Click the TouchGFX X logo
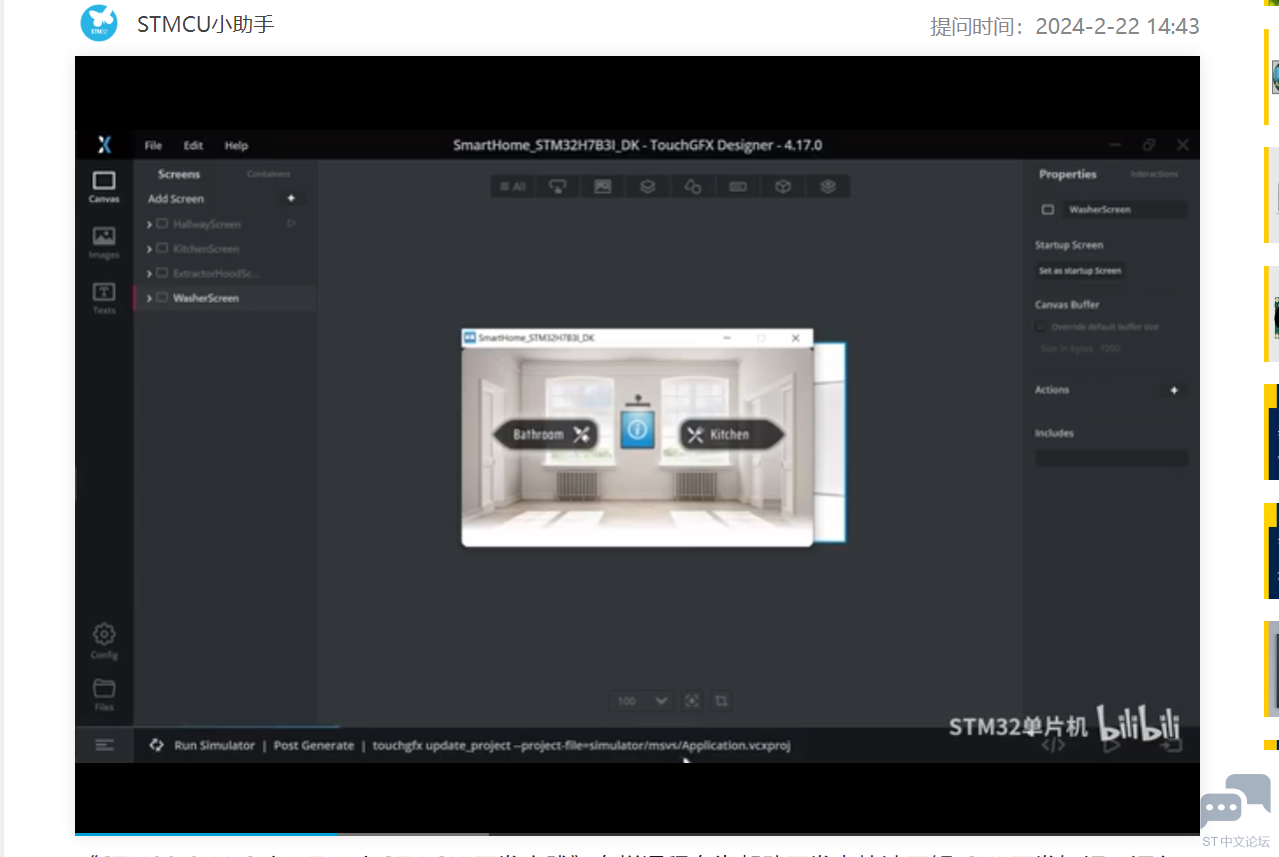Image resolution: width=1279 pixels, height=857 pixels. (x=104, y=145)
